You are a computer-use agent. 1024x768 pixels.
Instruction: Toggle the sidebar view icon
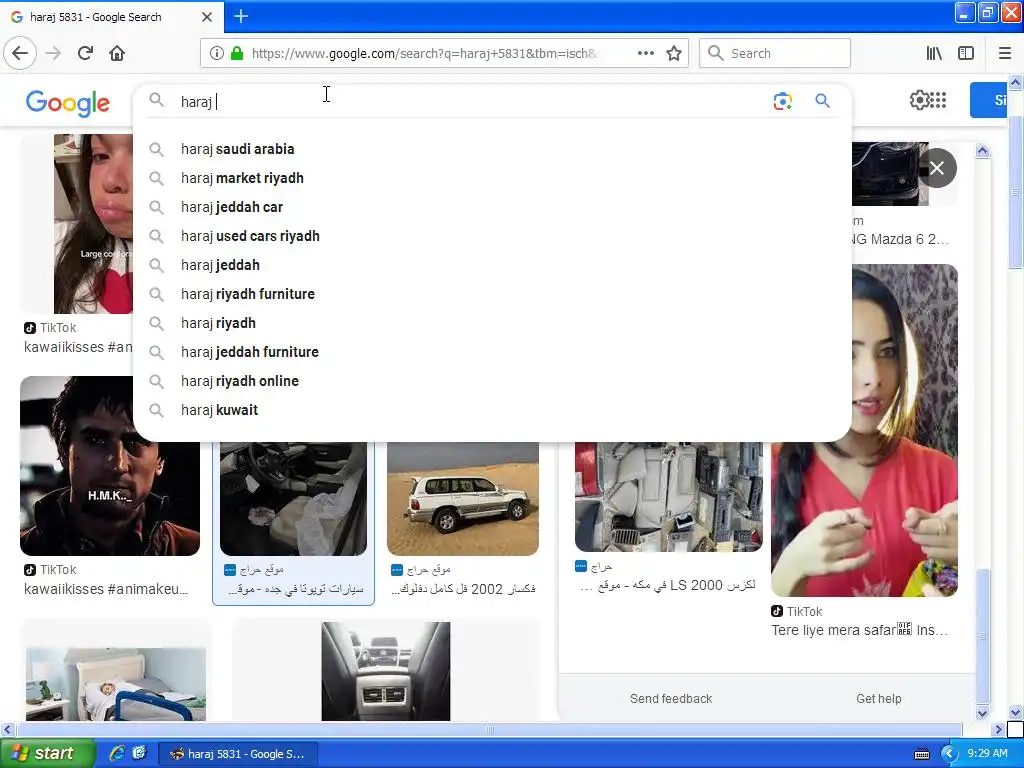click(966, 53)
